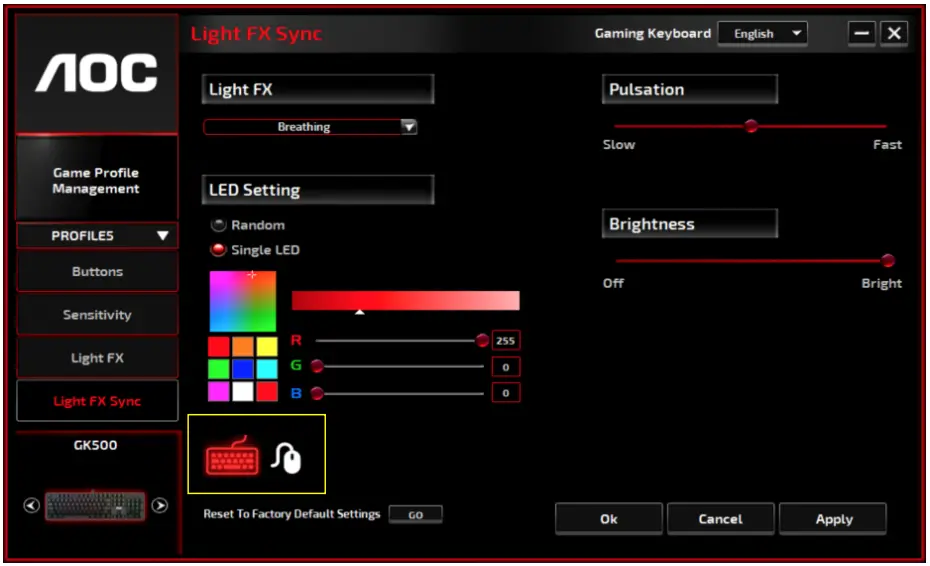930x566 pixels.
Task: Click the Pulsation section header
Action: [x=690, y=90]
